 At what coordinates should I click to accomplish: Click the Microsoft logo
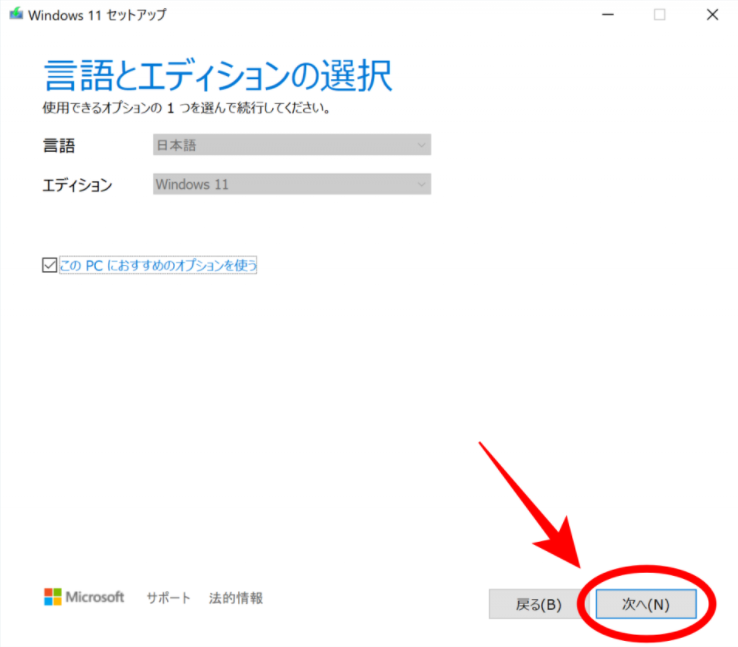[x=84, y=597]
